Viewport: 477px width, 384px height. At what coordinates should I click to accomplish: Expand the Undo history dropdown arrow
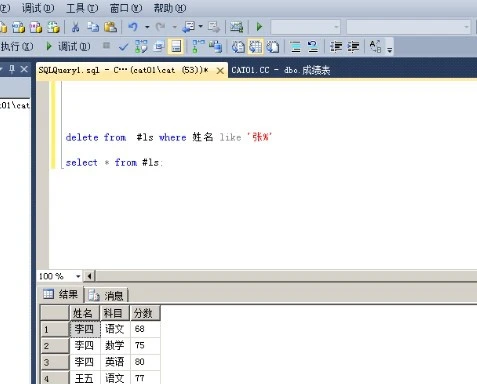147,27
